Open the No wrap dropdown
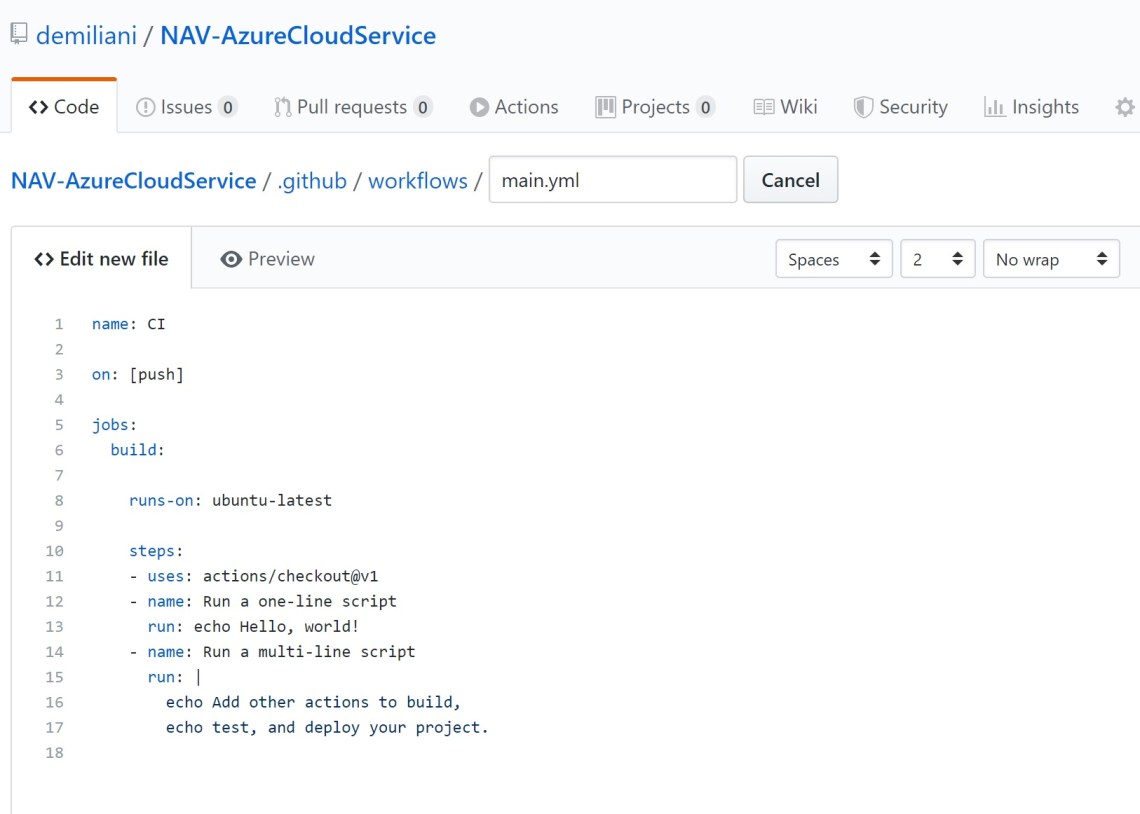Screen dimensions: 1140x814 pyautogui.click(x=1051, y=258)
